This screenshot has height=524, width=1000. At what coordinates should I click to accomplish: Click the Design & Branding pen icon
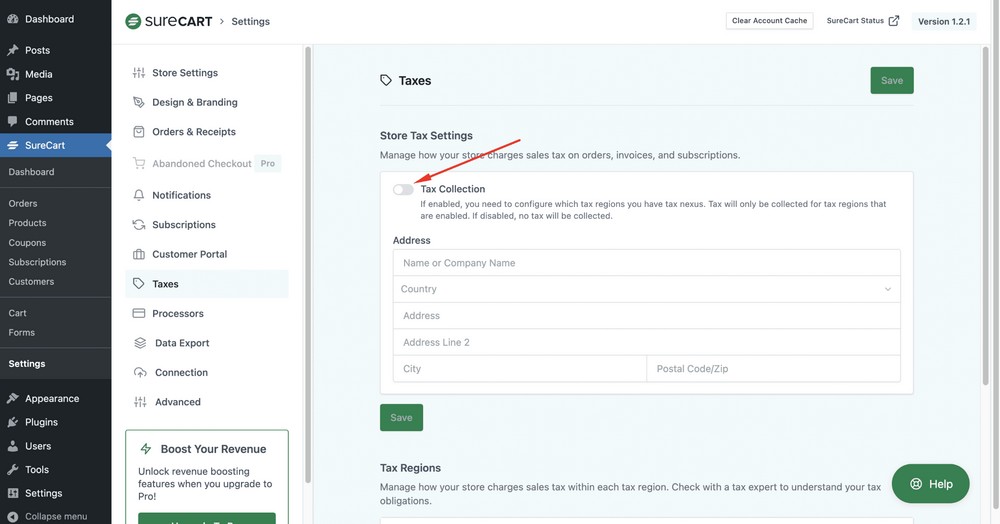(x=138, y=102)
